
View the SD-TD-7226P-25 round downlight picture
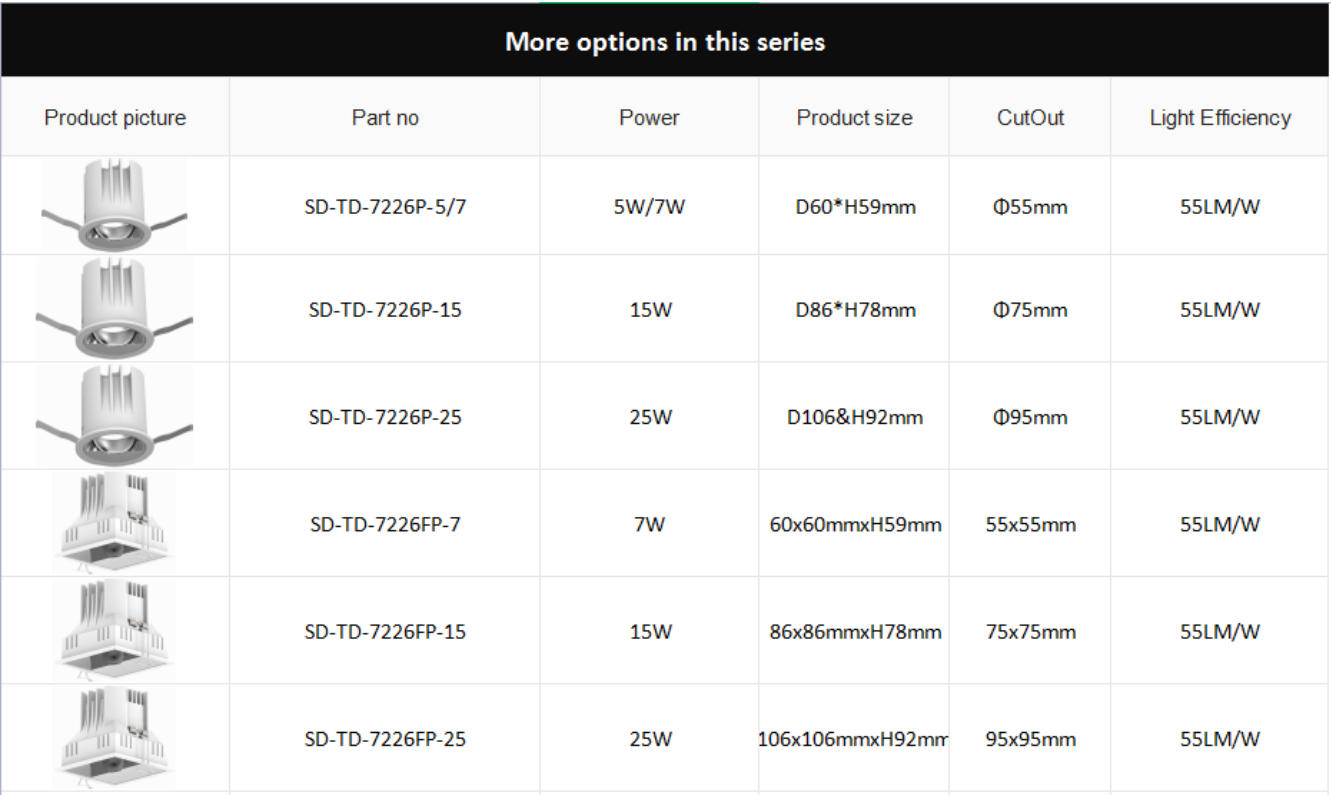pos(114,415)
